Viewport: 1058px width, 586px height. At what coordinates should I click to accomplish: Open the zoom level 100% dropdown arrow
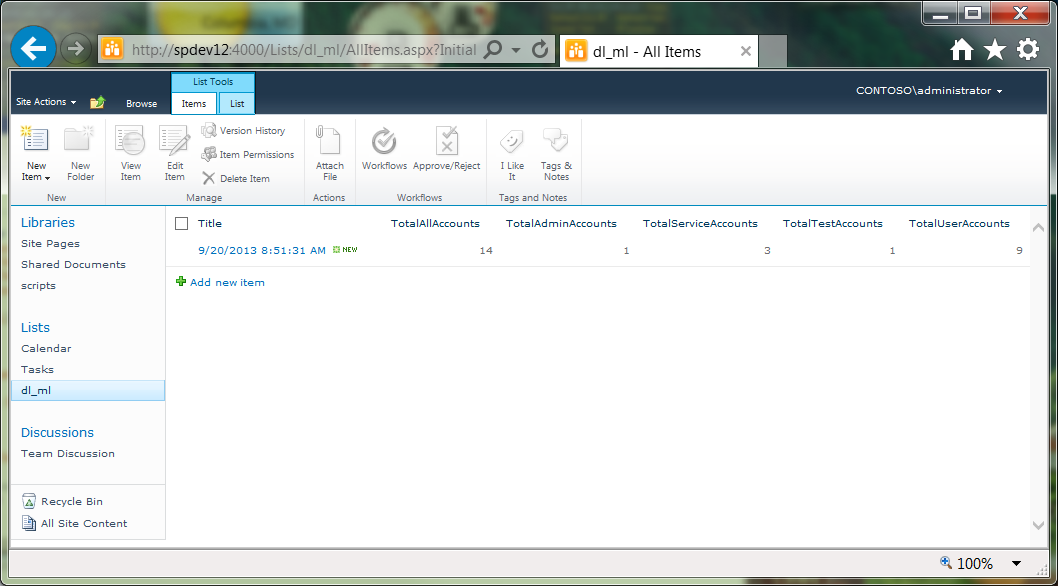[1016, 563]
